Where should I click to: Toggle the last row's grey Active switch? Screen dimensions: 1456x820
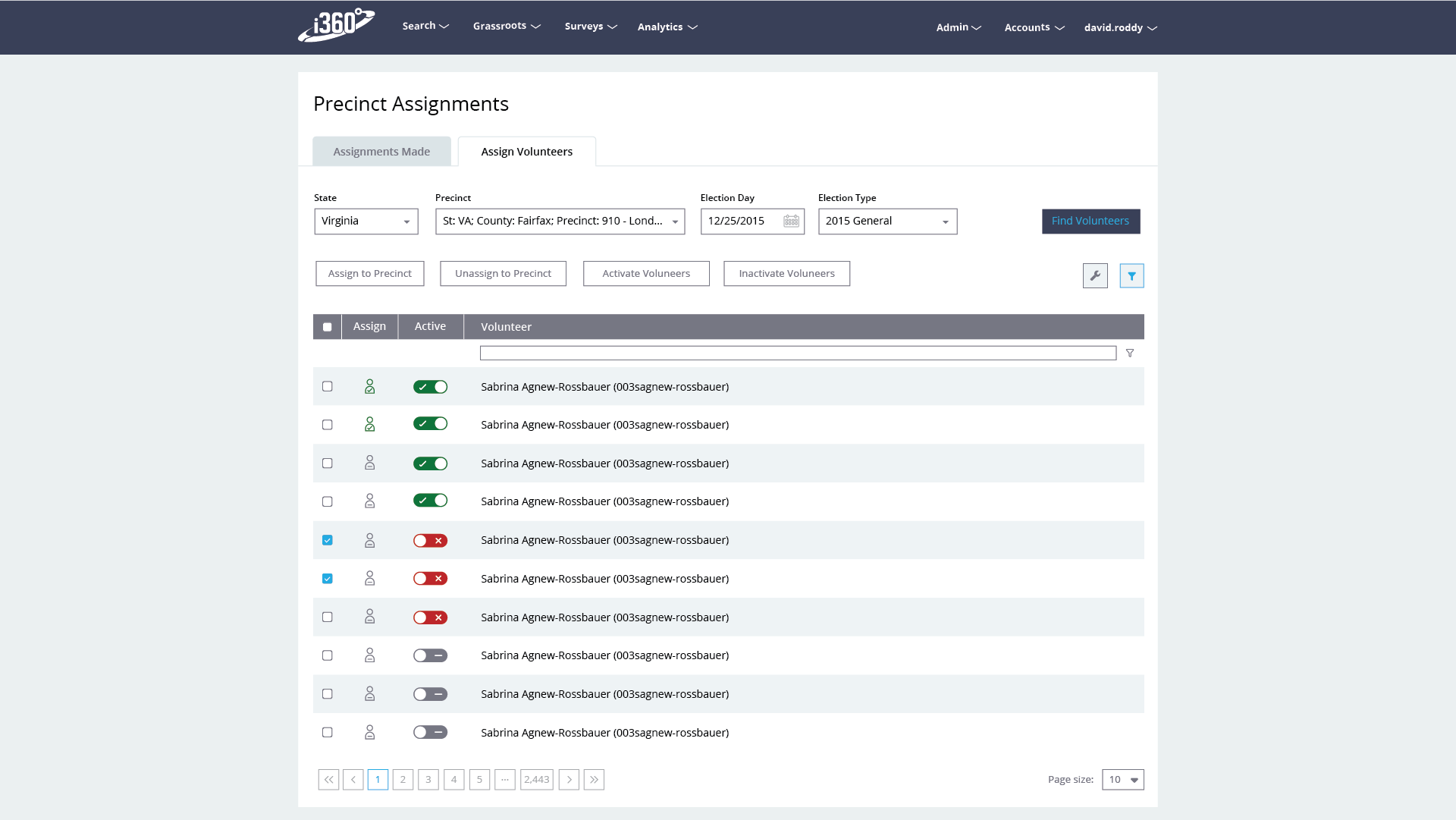[x=430, y=733]
